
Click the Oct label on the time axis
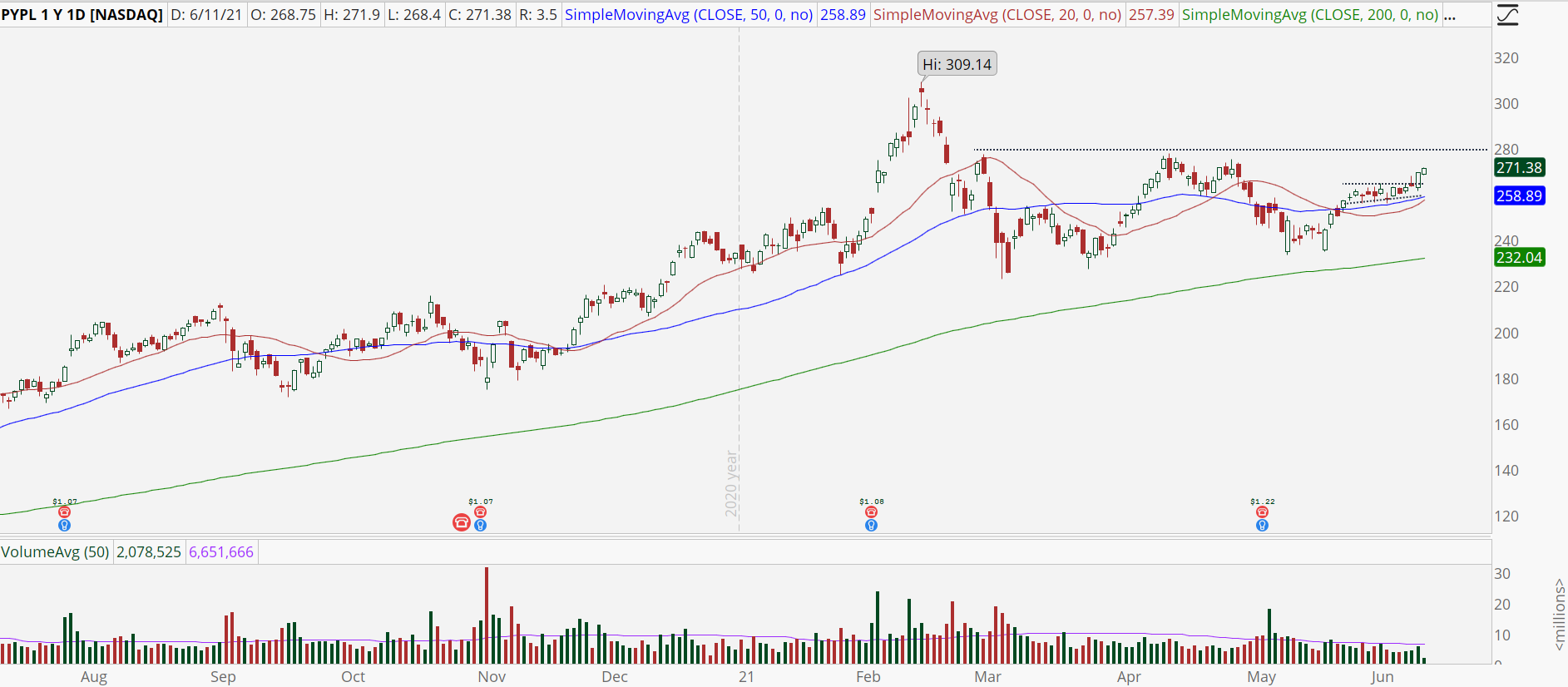click(354, 677)
